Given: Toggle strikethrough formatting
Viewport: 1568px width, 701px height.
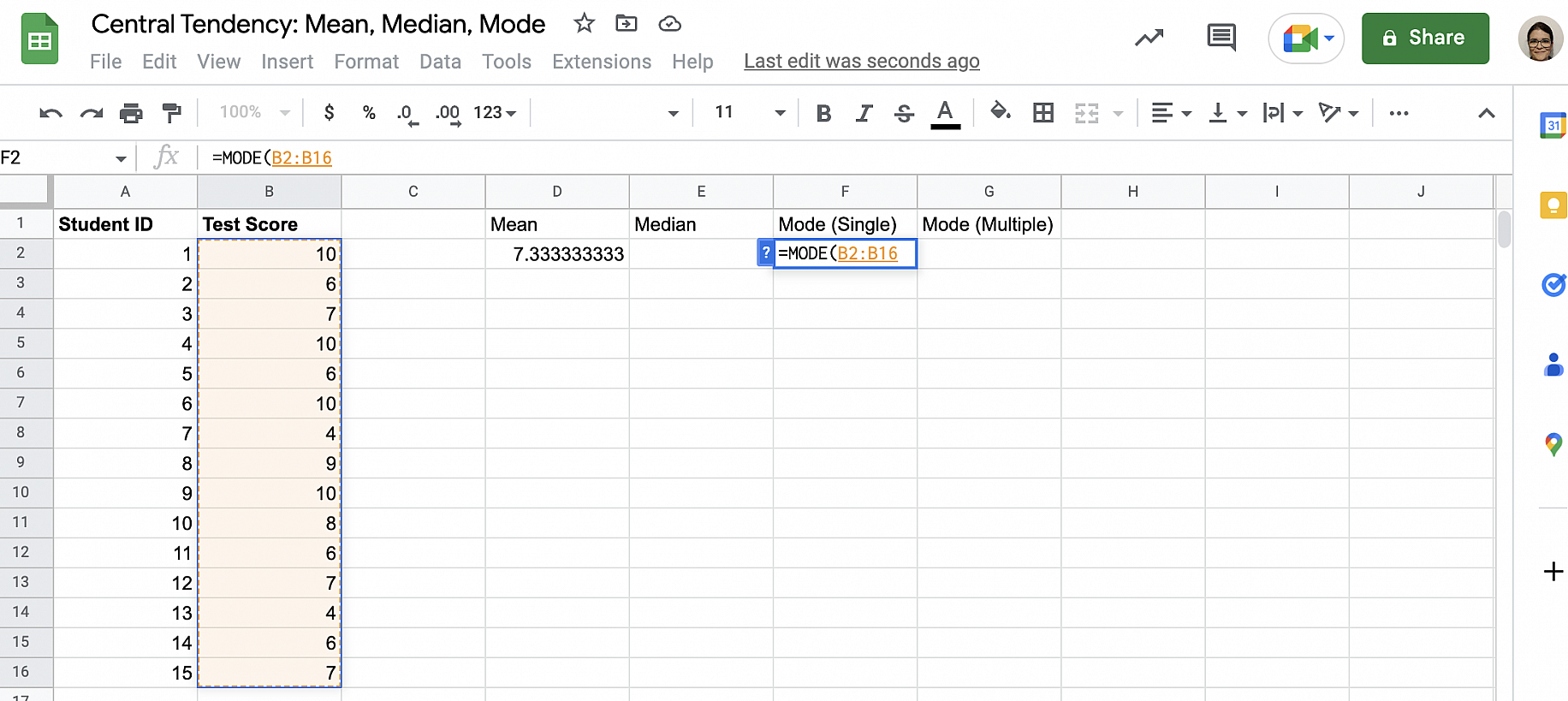Looking at the screenshot, I should [x=905, y=113].
